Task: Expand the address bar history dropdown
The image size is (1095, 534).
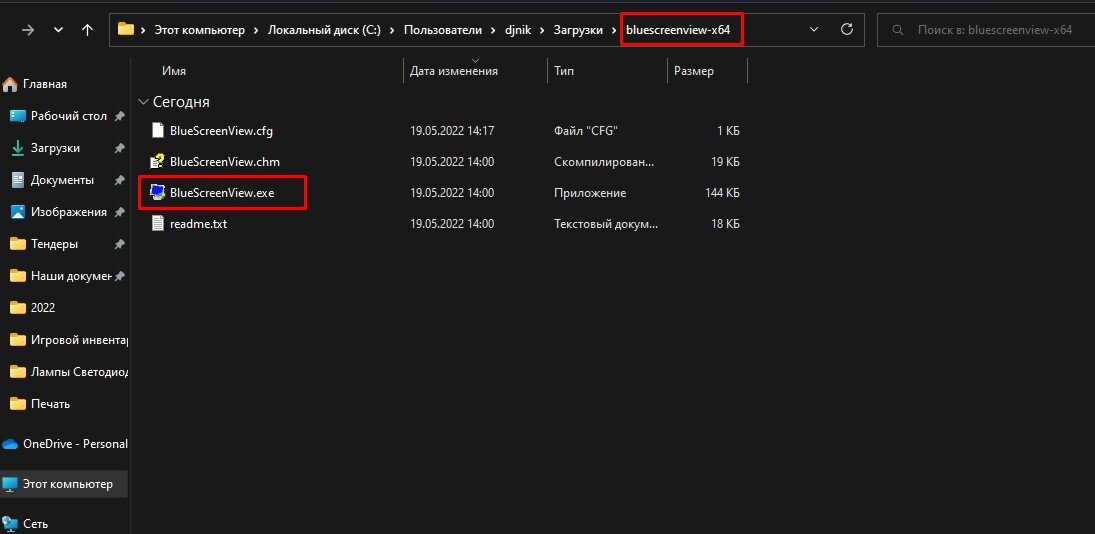Action: pos(814,29)
